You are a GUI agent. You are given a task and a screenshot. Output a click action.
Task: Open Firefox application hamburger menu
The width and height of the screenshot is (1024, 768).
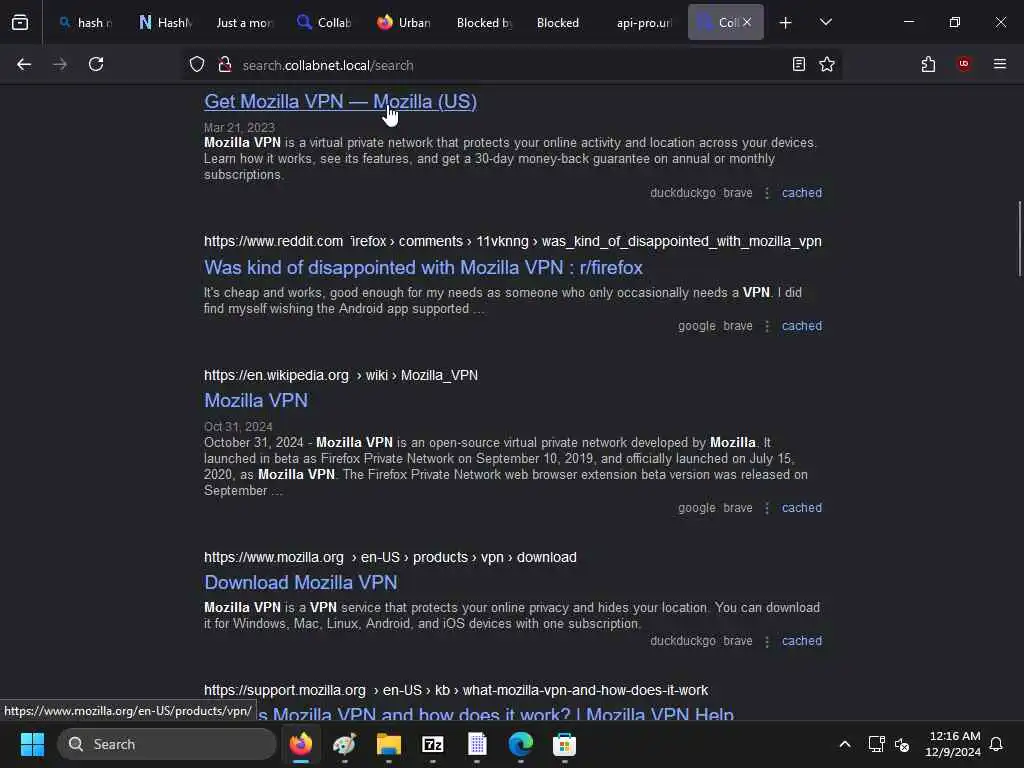[999, 64]
